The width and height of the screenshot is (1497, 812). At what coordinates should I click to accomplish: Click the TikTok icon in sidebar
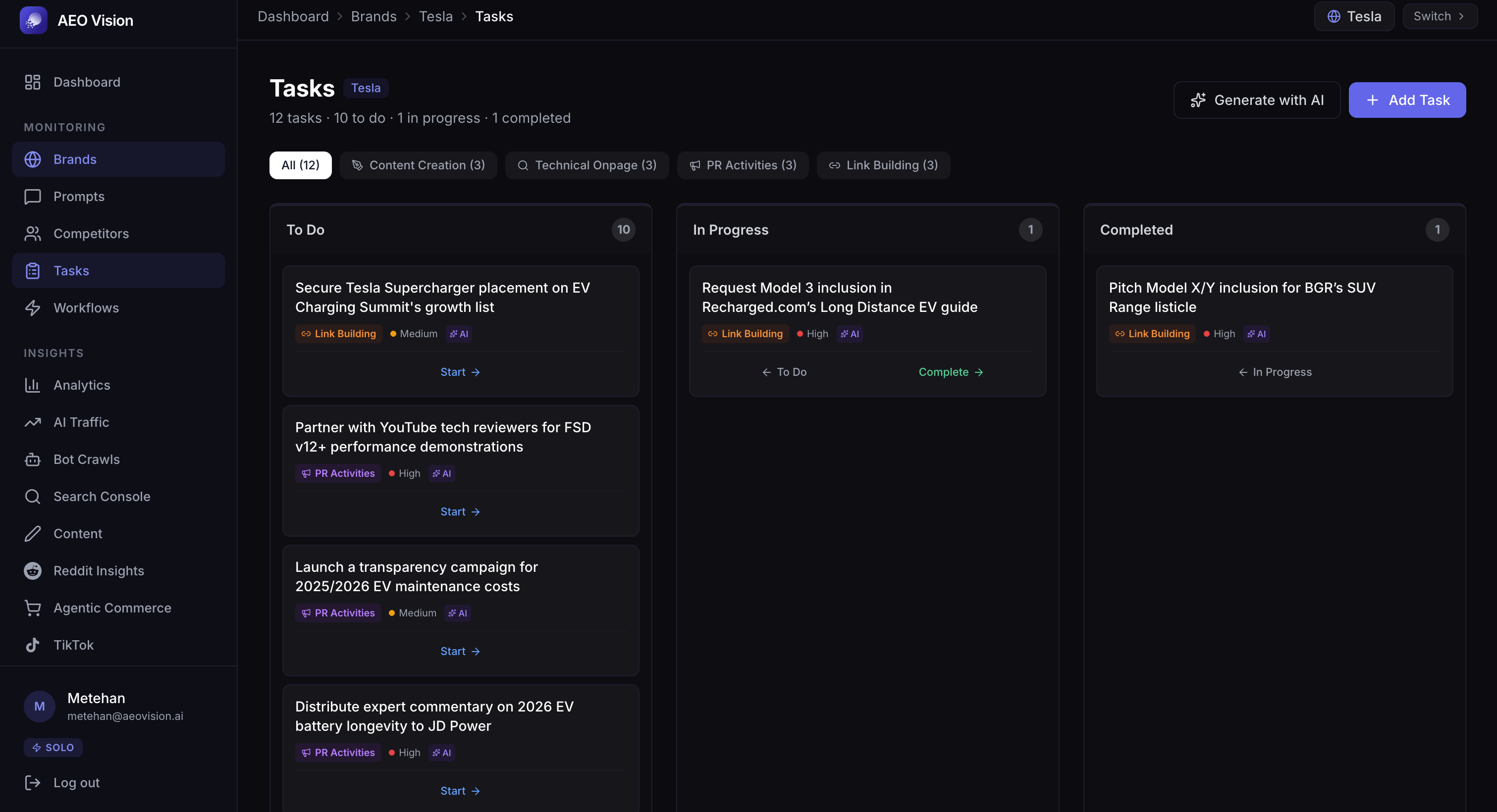(x=33, y=645)
